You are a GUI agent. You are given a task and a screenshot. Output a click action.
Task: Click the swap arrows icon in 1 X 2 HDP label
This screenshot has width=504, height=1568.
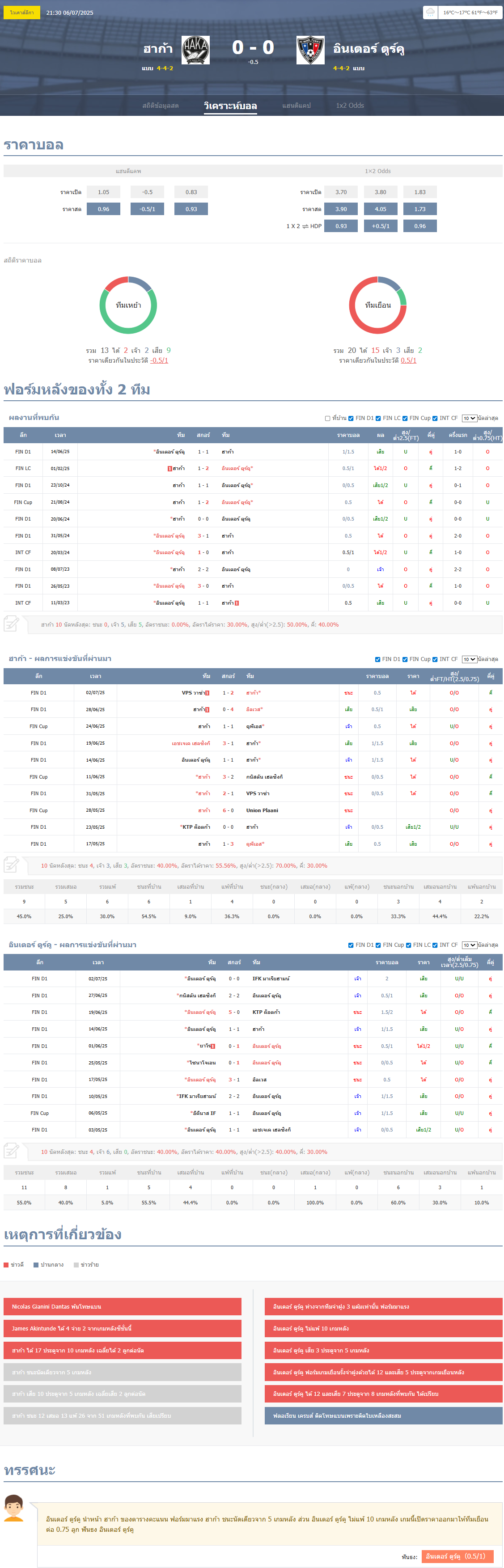305,226
